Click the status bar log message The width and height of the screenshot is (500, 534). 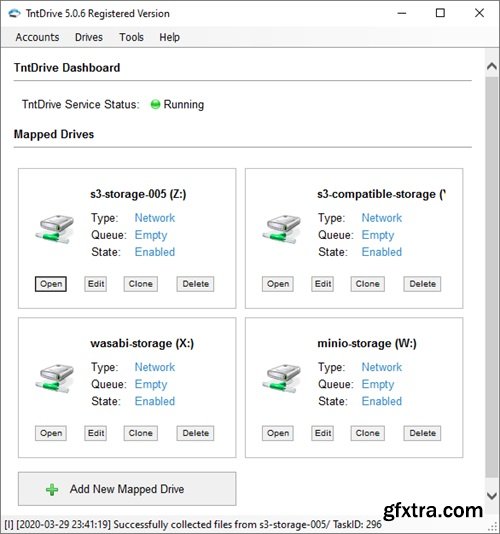click(193, 524)
